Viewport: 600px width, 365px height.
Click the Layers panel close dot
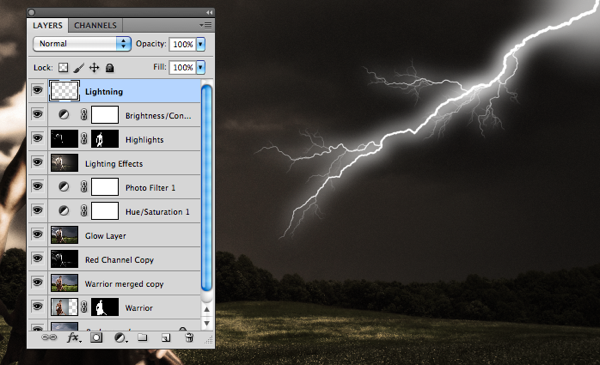click(x=32, y=13)
